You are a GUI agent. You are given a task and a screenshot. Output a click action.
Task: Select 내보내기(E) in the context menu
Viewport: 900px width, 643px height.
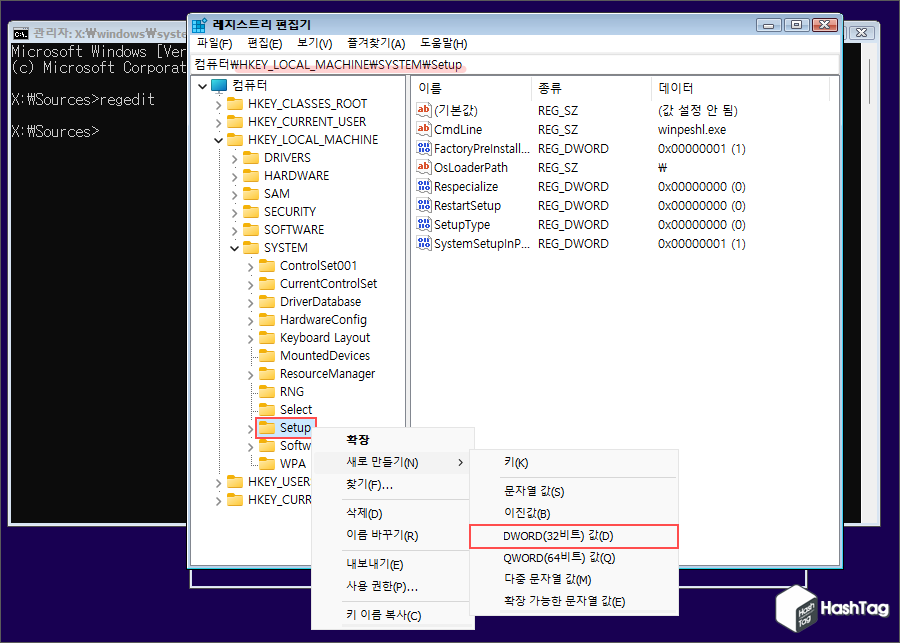pos(392,564)
